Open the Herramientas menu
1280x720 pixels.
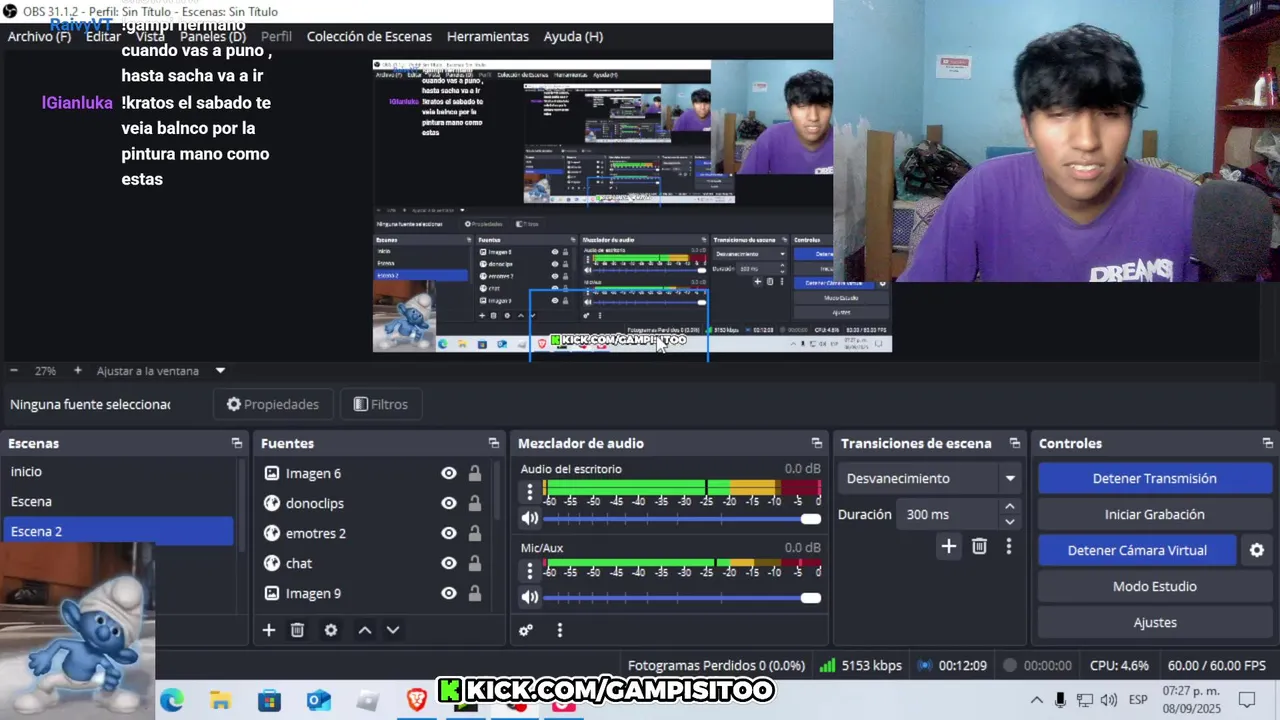point(488,36)
